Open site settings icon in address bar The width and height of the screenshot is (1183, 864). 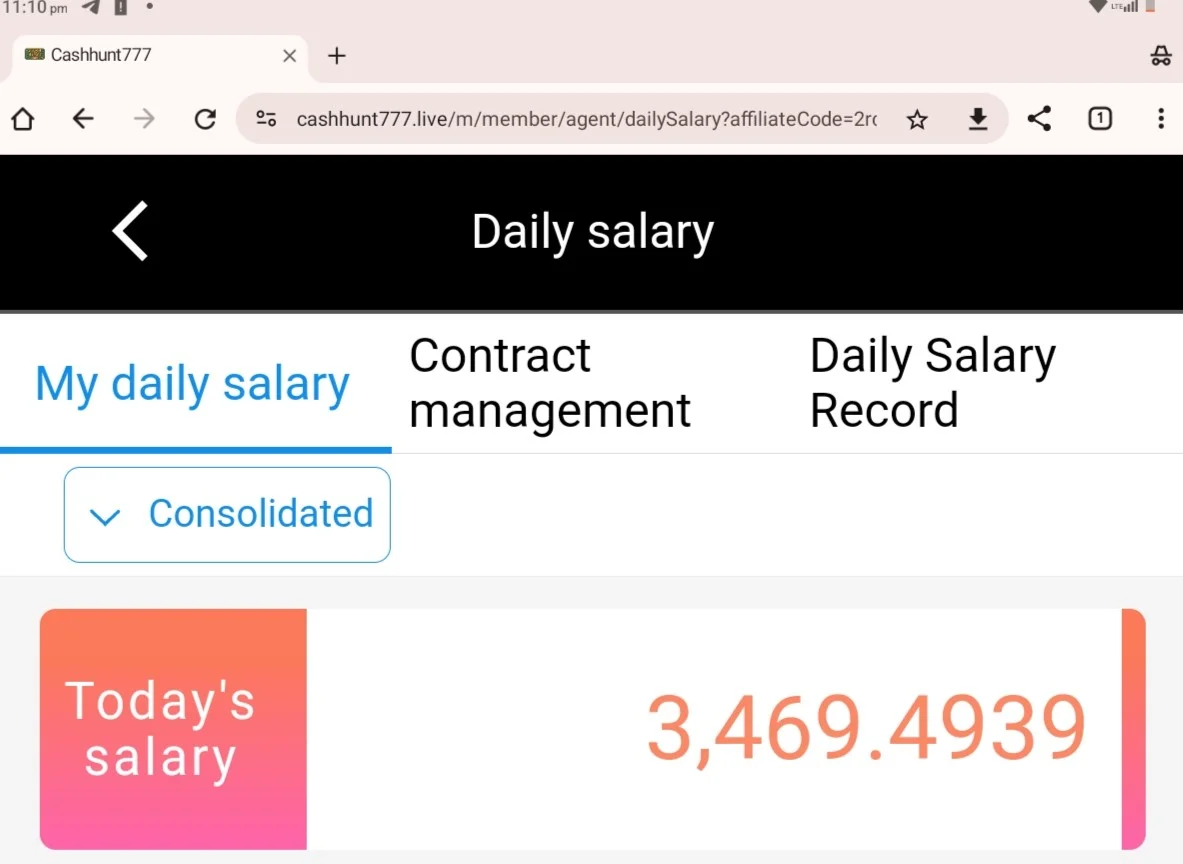[266, 118]
